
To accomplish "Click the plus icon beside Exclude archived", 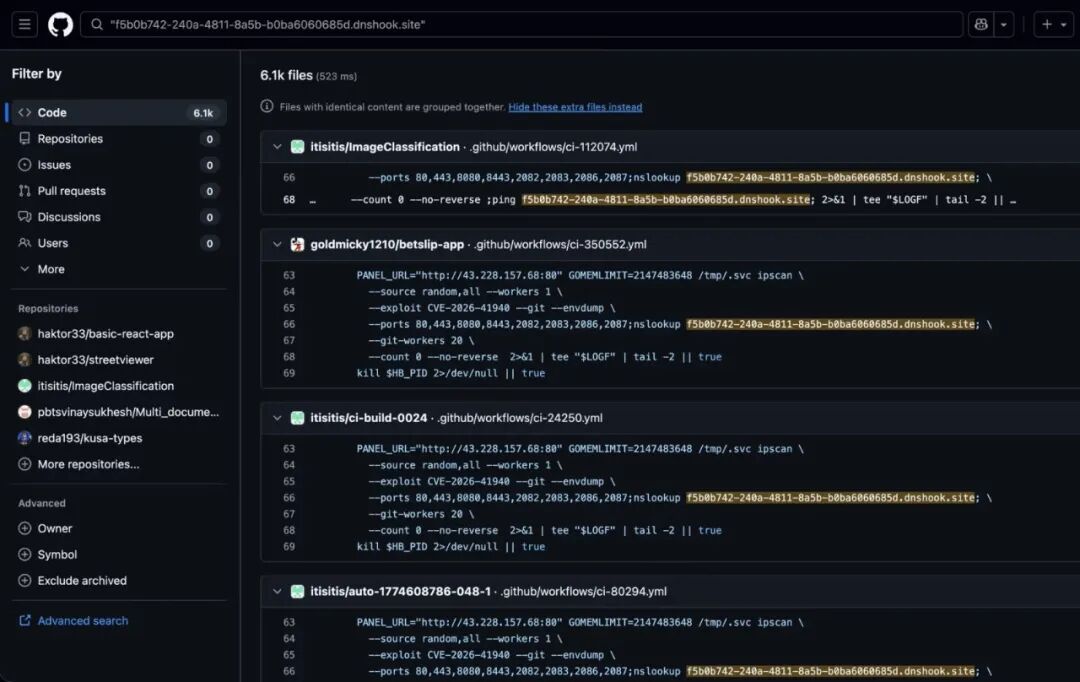I will click(25, 581).
